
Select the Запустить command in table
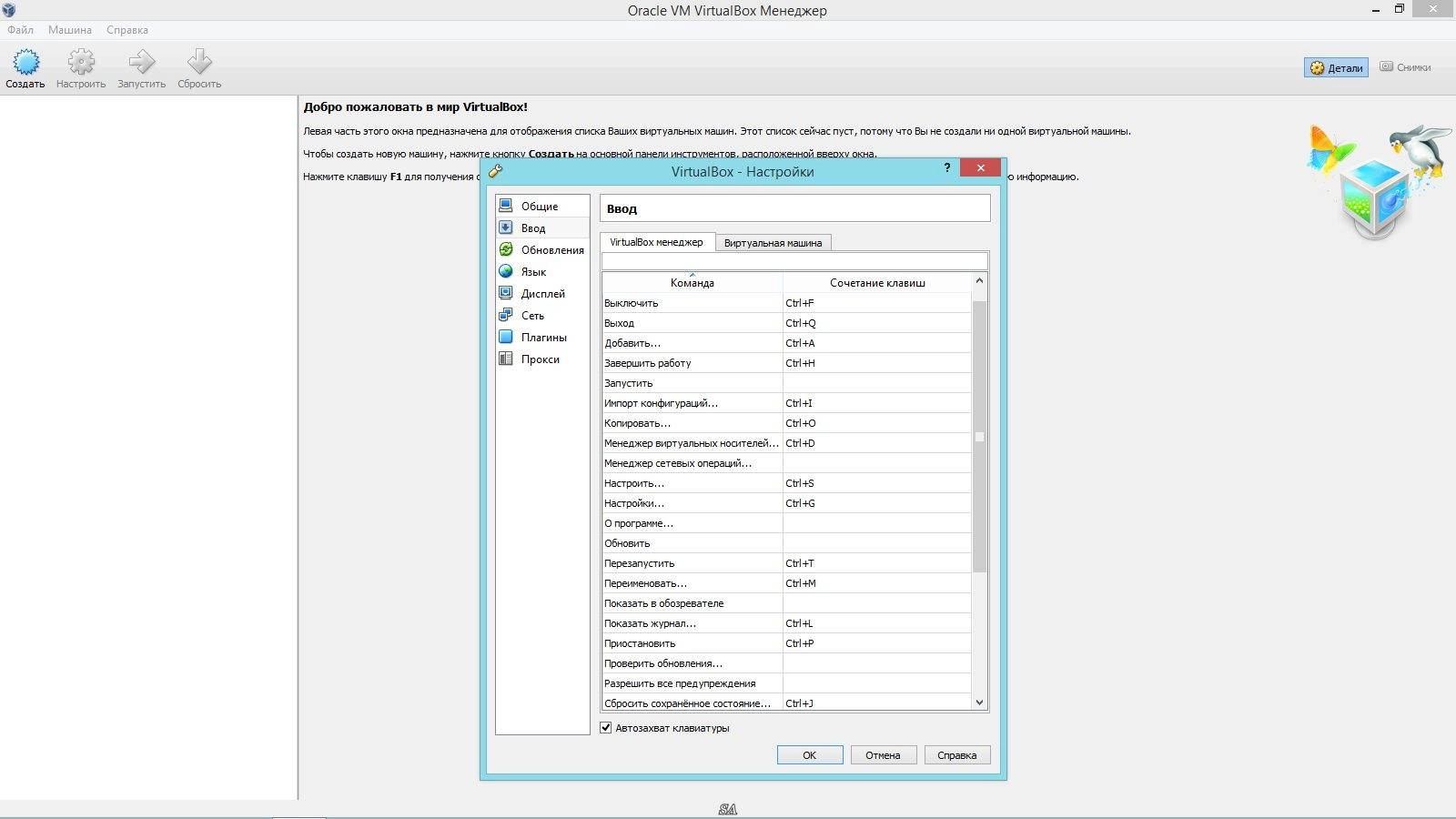coord(787,383)
